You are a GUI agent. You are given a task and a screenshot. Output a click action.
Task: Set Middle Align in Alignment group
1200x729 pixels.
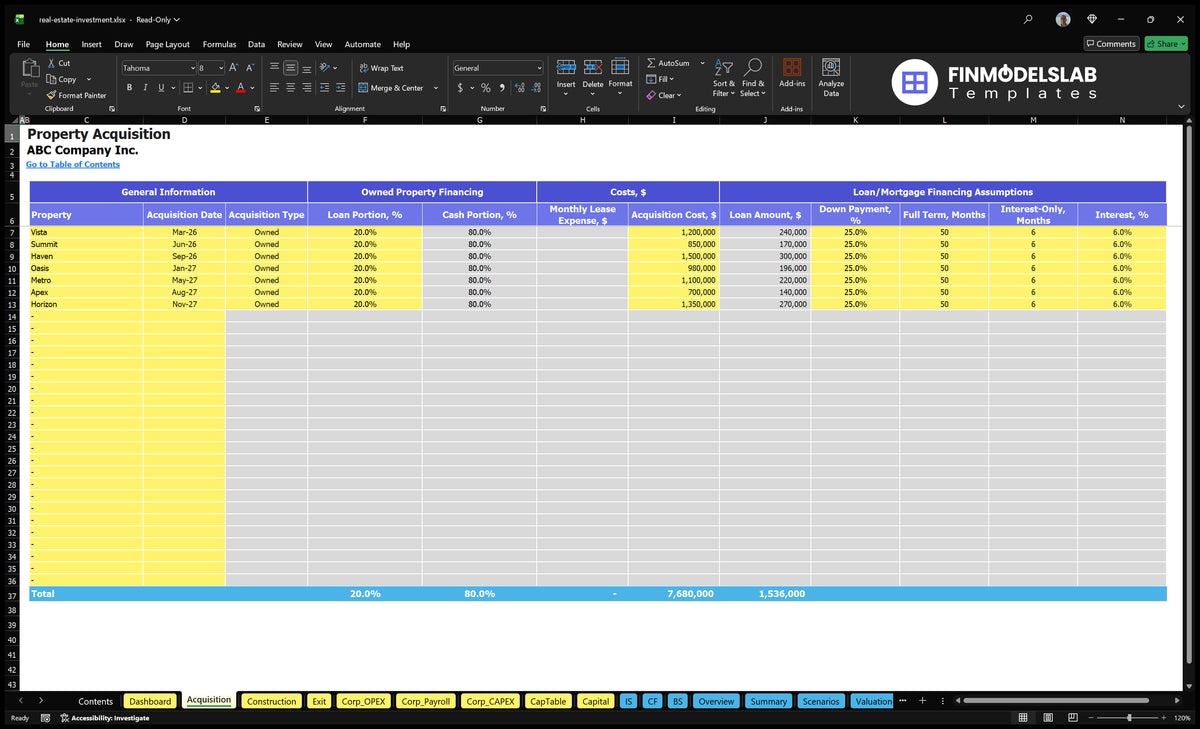290,68
